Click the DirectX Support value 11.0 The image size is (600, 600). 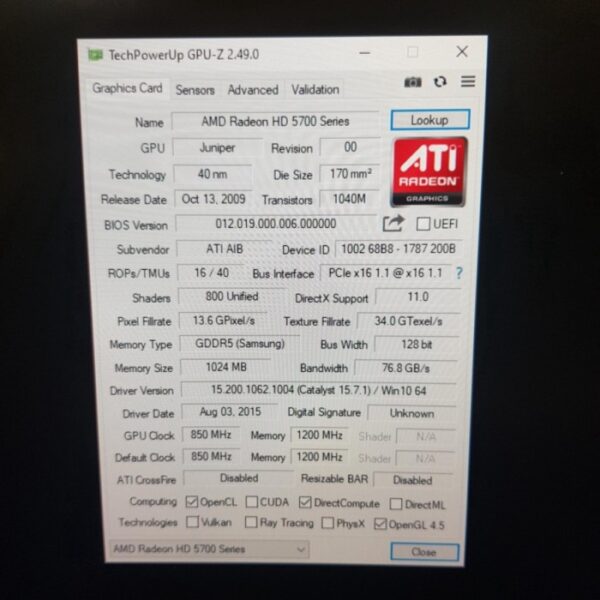point(418,297)
